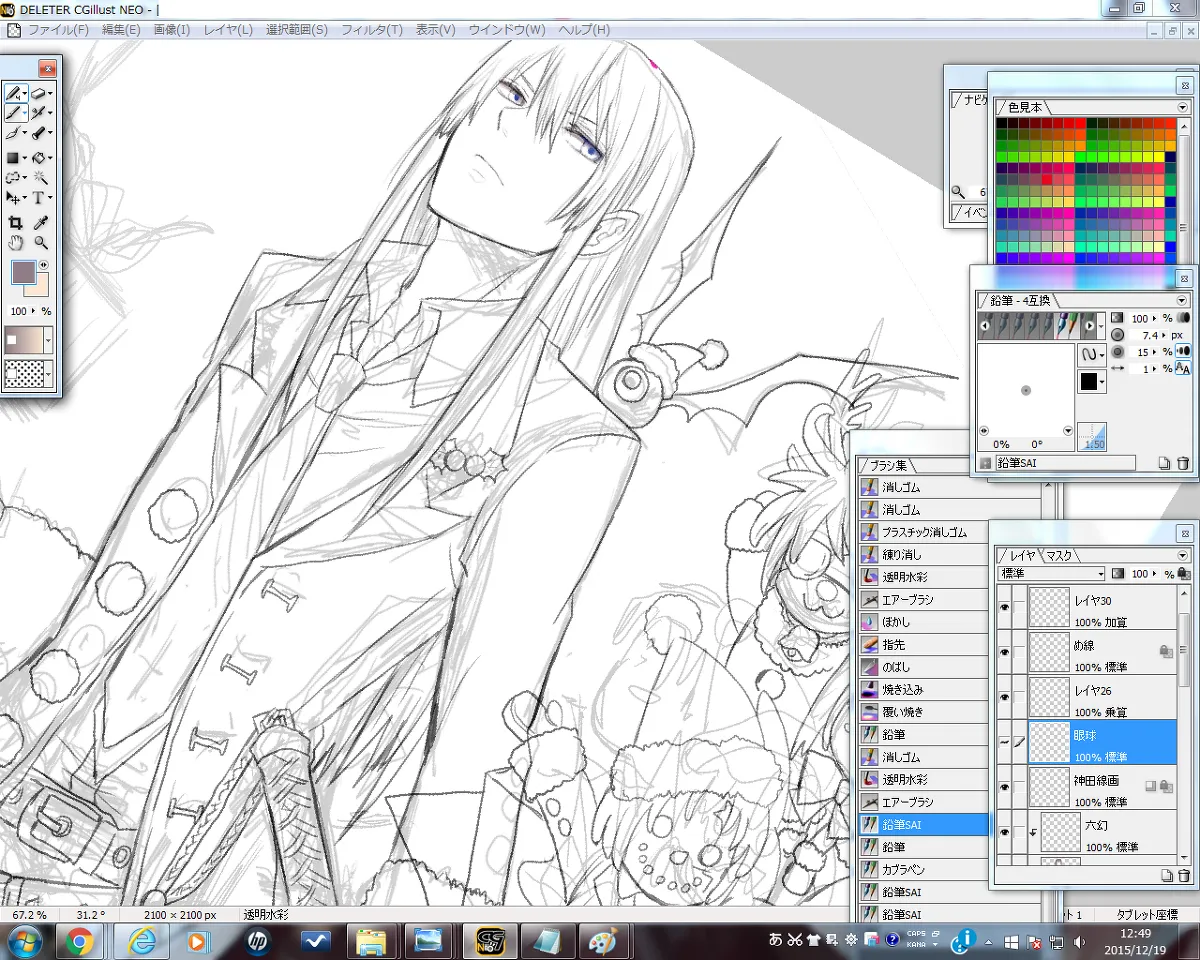This screenshot has height=960, width=1200.
Task: Create a new layer in layer panel
Action: (1166, 875)
